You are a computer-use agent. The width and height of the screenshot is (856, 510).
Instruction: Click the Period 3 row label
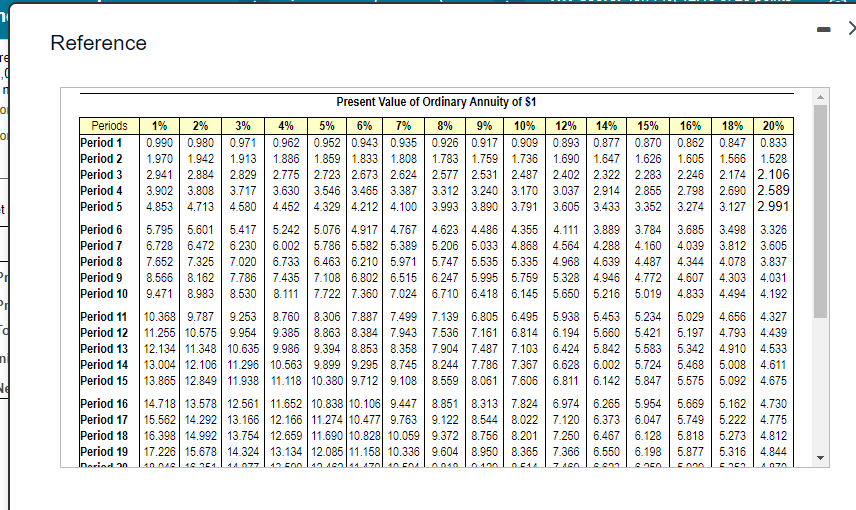pos(101,175)
